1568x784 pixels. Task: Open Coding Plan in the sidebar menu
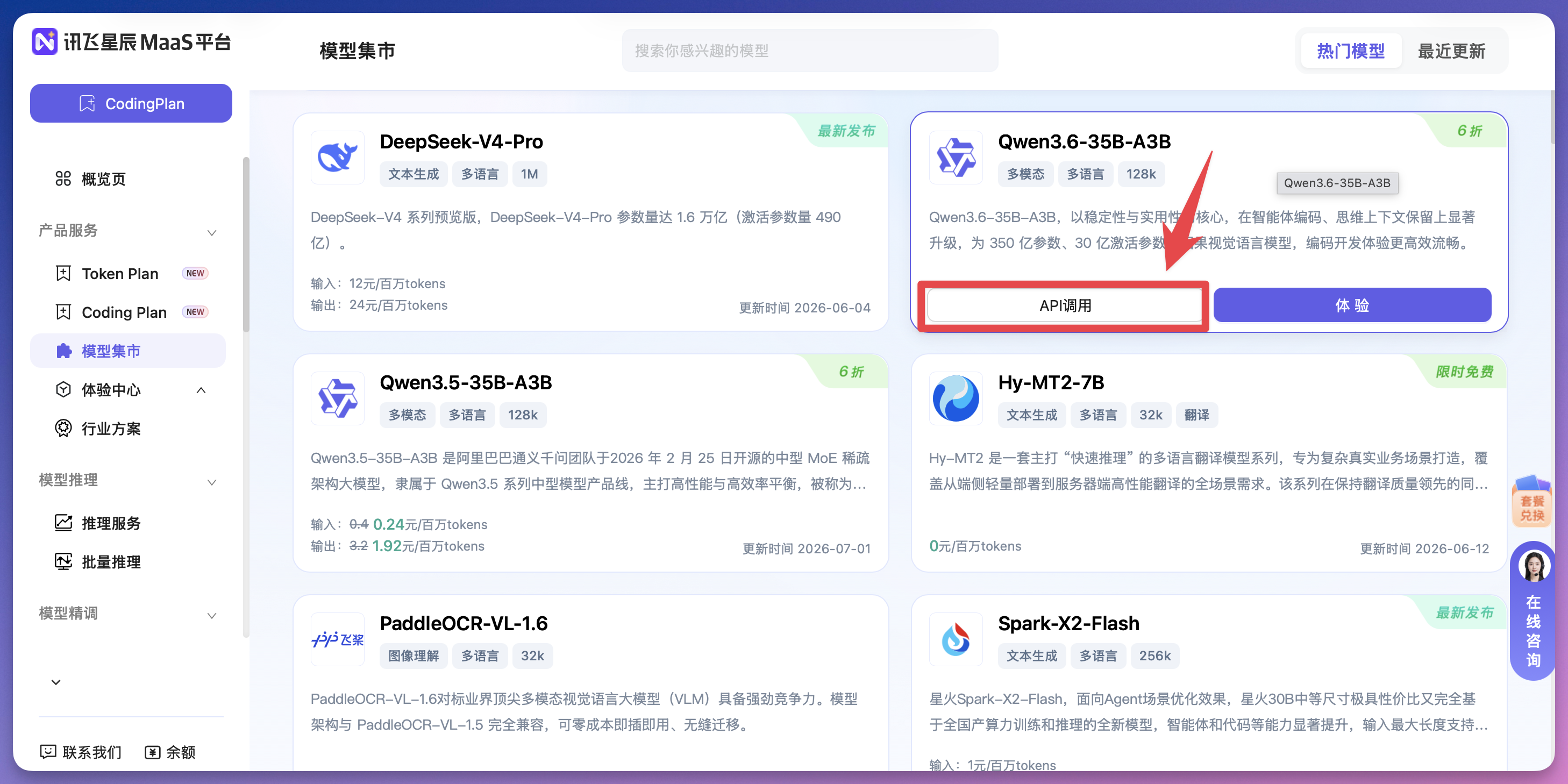[x=127, y=312]
